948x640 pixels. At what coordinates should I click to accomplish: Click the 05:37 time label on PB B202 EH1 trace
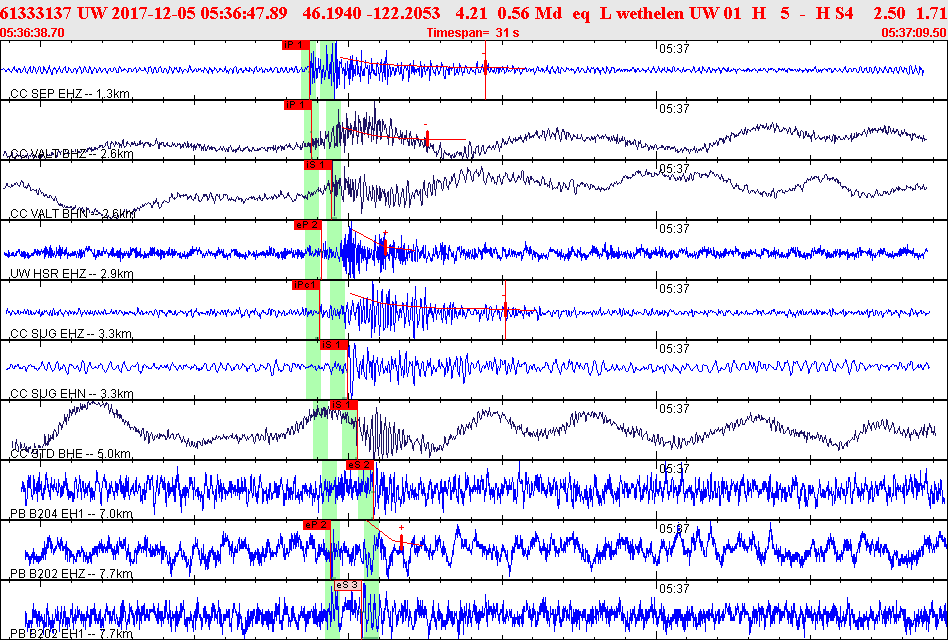coord(674,589)
